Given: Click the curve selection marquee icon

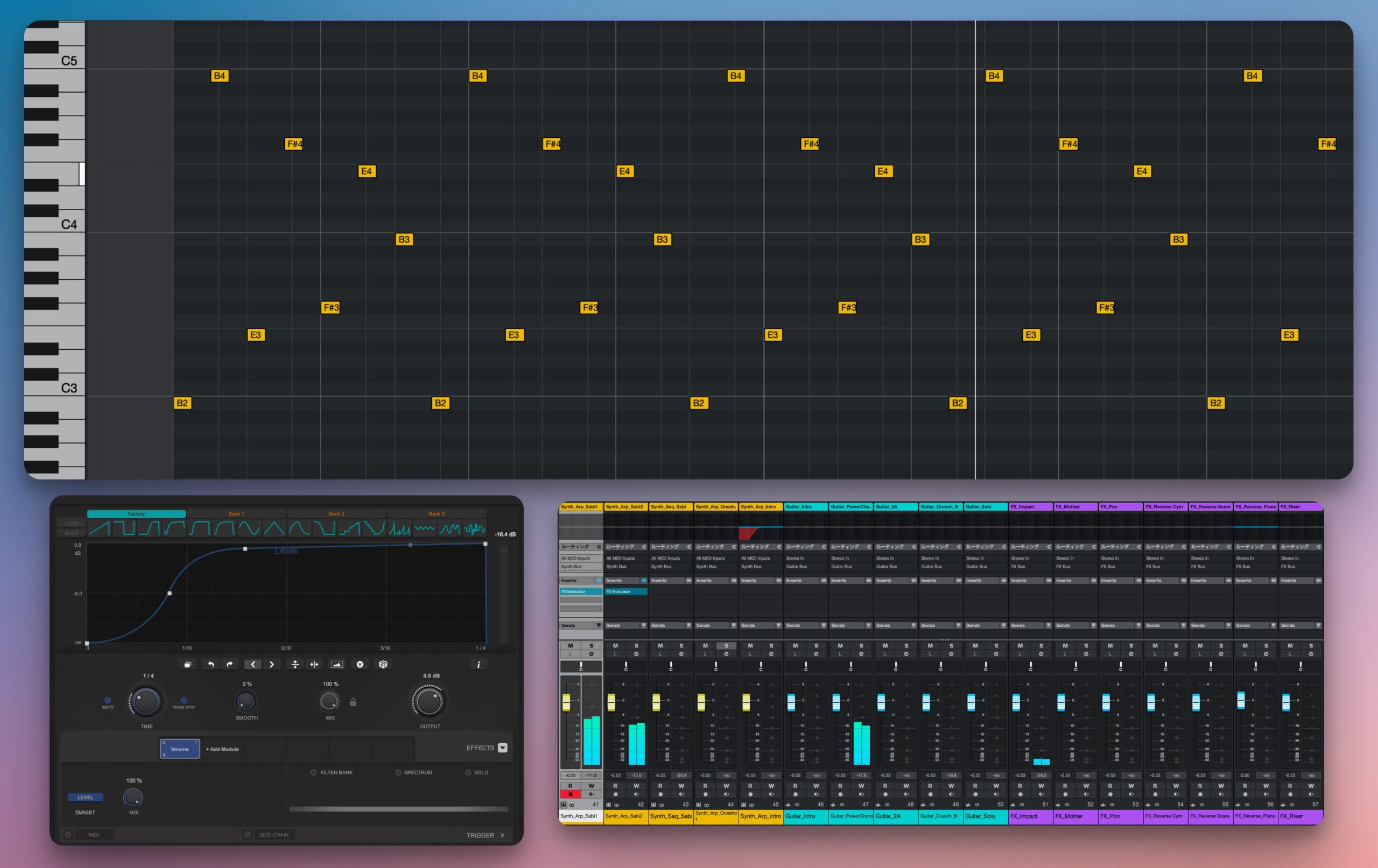Looking at the screenshot, I should (x=337, y=664).
